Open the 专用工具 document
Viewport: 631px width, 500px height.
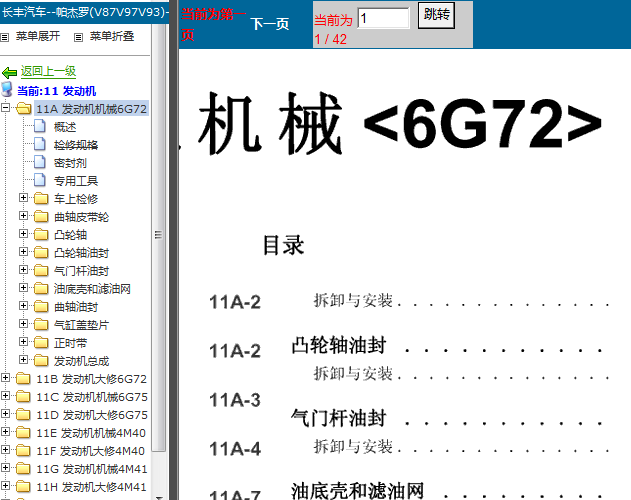pyautogui.click(x=76, y=181)
